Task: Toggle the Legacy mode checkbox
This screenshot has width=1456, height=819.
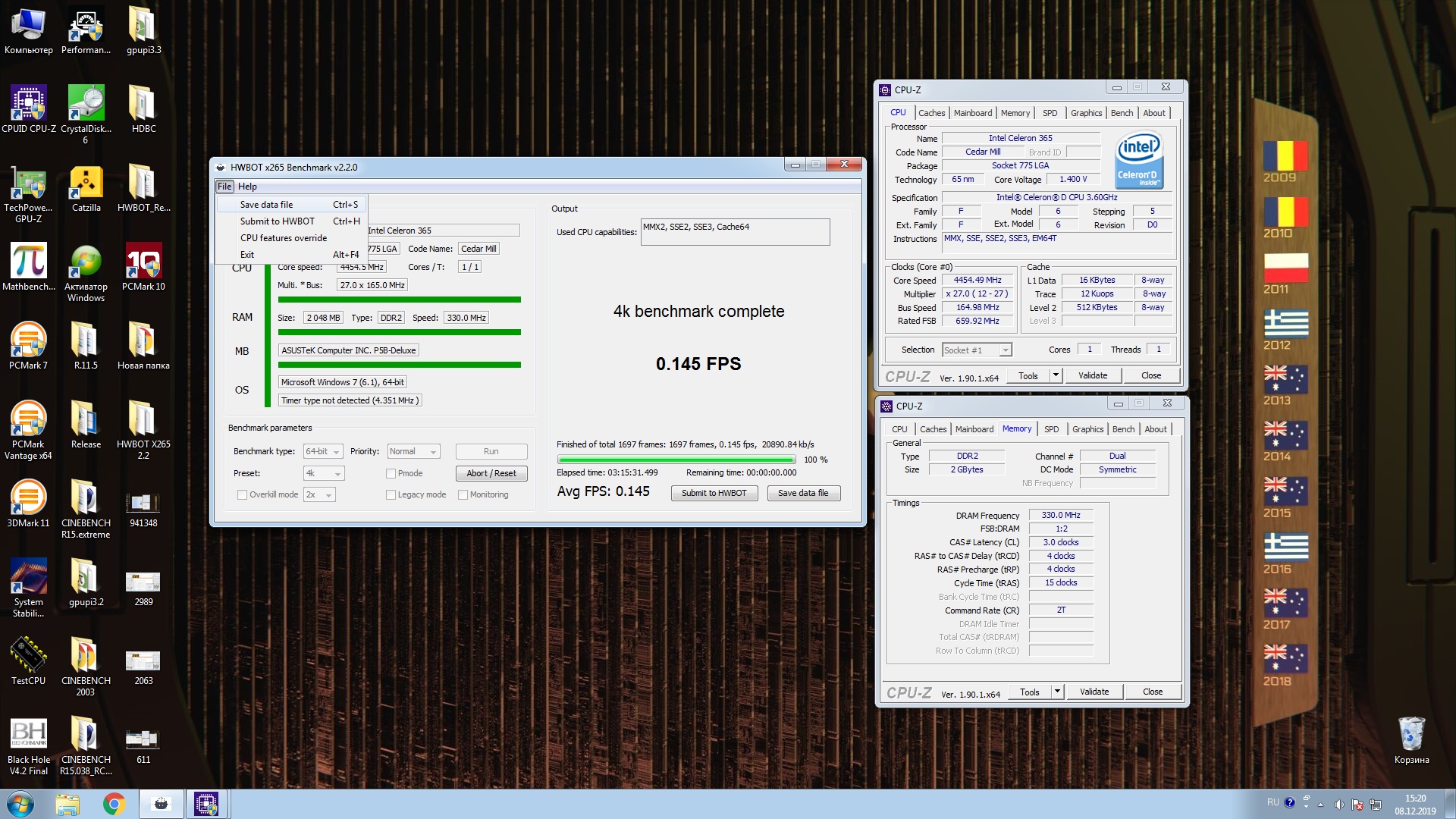Action: pyautogui.click(x=391, y=494)
